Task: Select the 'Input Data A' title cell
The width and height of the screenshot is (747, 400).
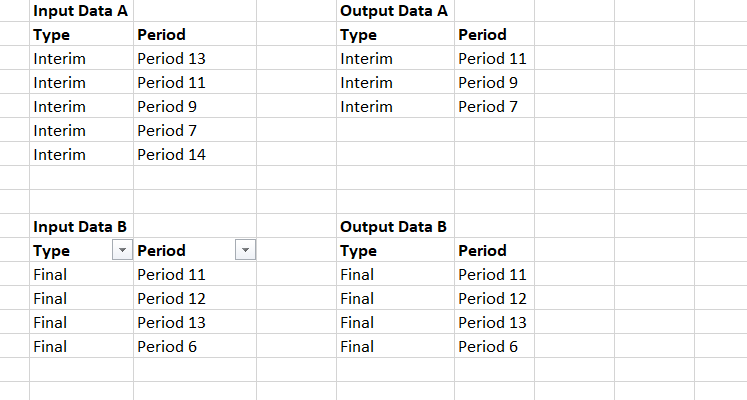Action: 74,11
